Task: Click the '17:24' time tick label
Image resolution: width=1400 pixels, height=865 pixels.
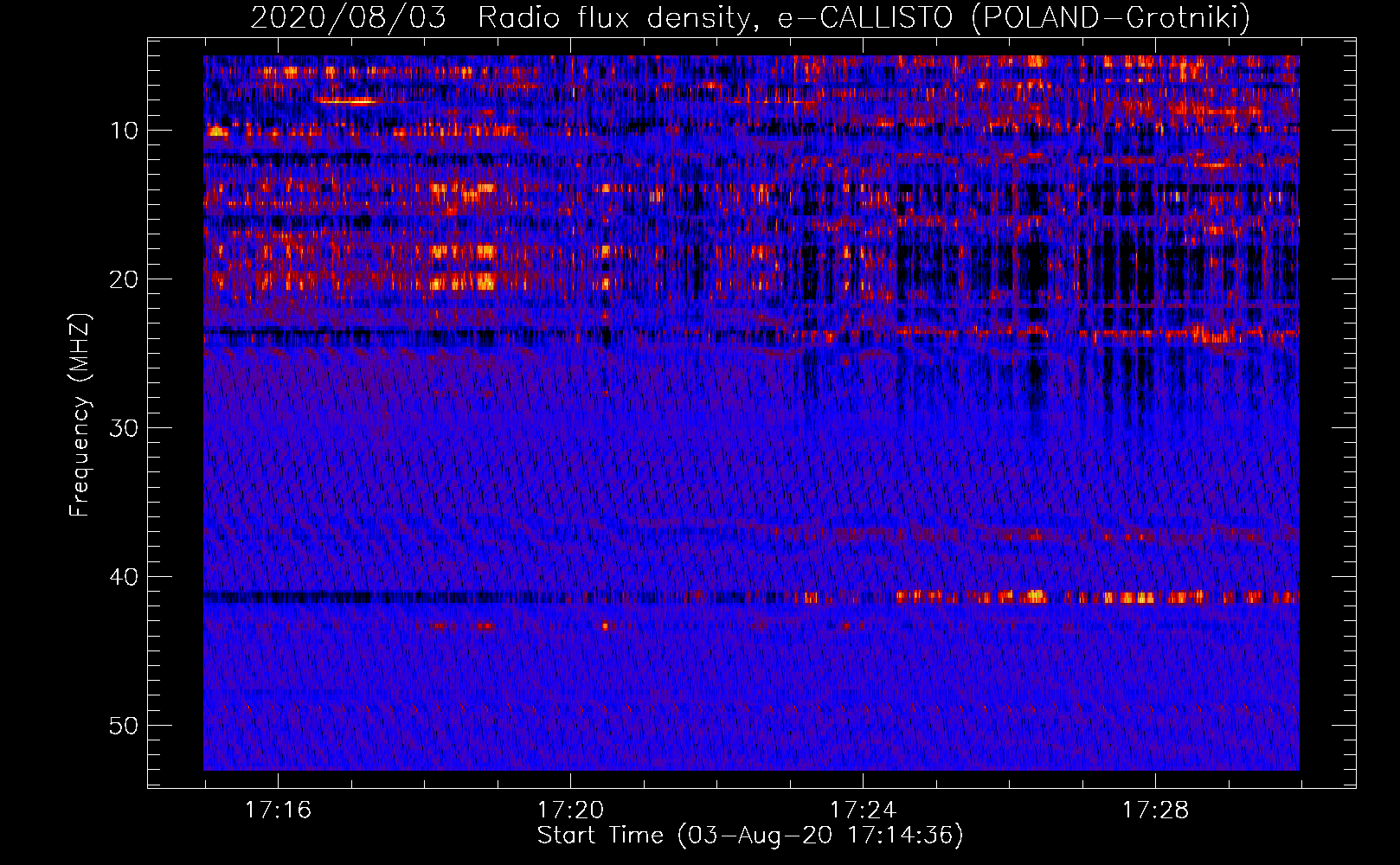Action: click(863, 811)
